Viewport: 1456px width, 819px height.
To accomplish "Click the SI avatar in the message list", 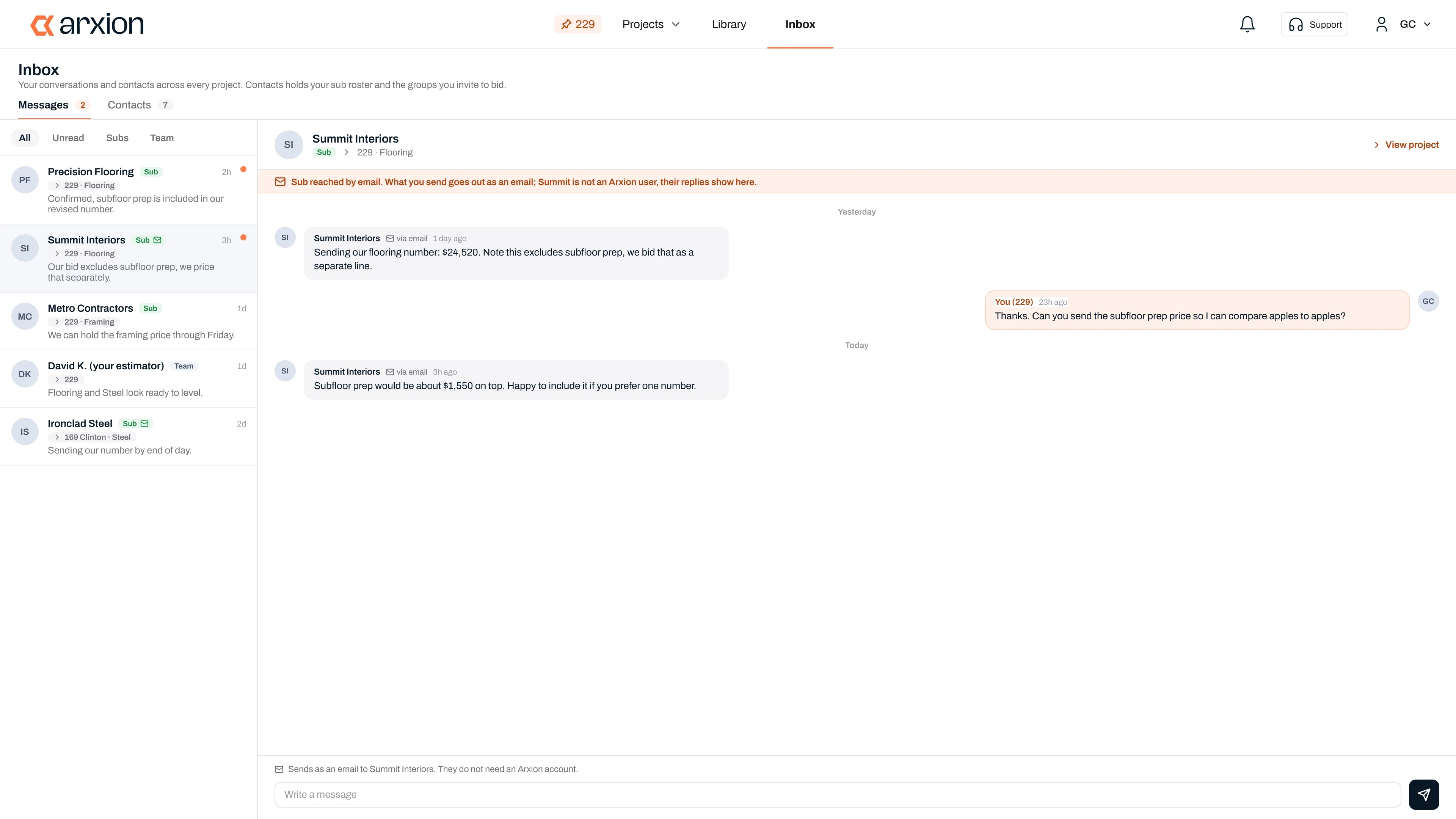I will click(x=25, y=248).
